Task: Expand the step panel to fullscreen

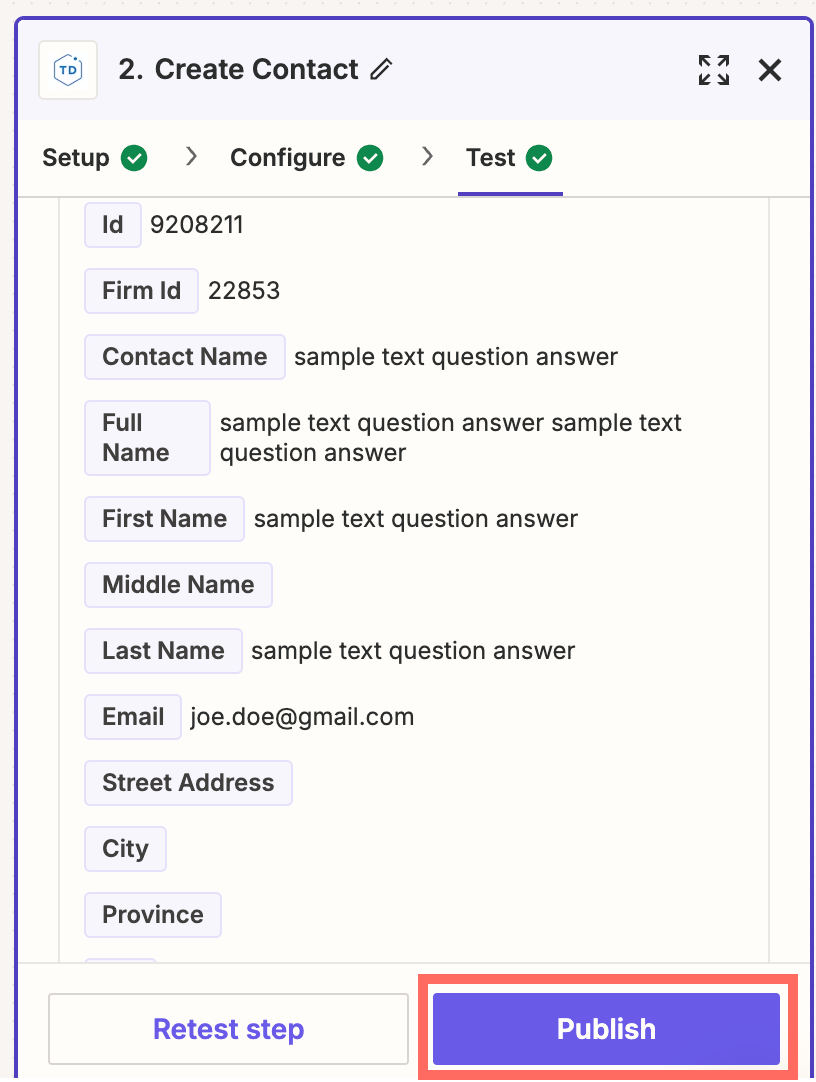Action: [x=713, y=70]
